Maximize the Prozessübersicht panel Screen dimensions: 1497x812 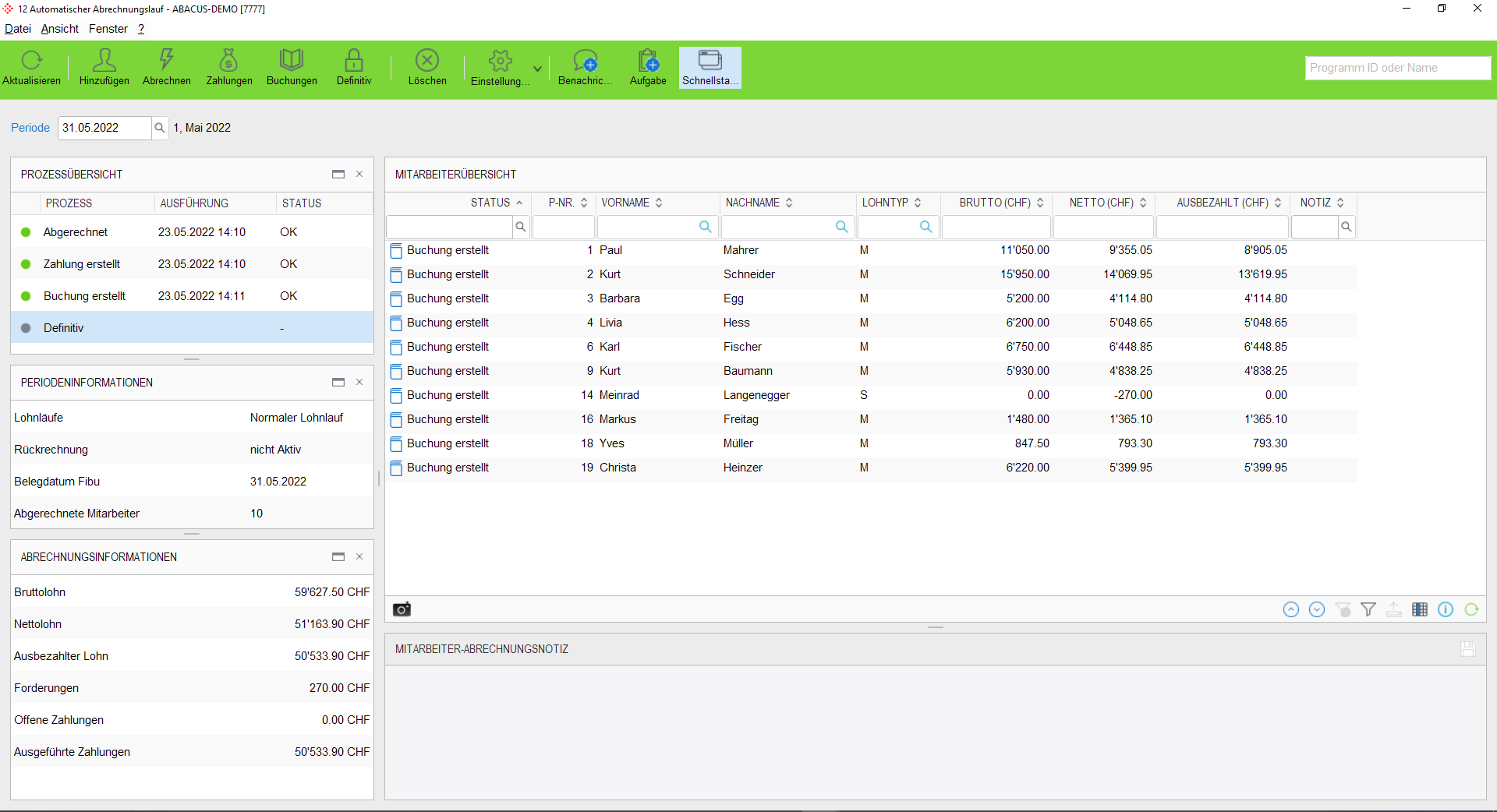[x=338, y=175]
